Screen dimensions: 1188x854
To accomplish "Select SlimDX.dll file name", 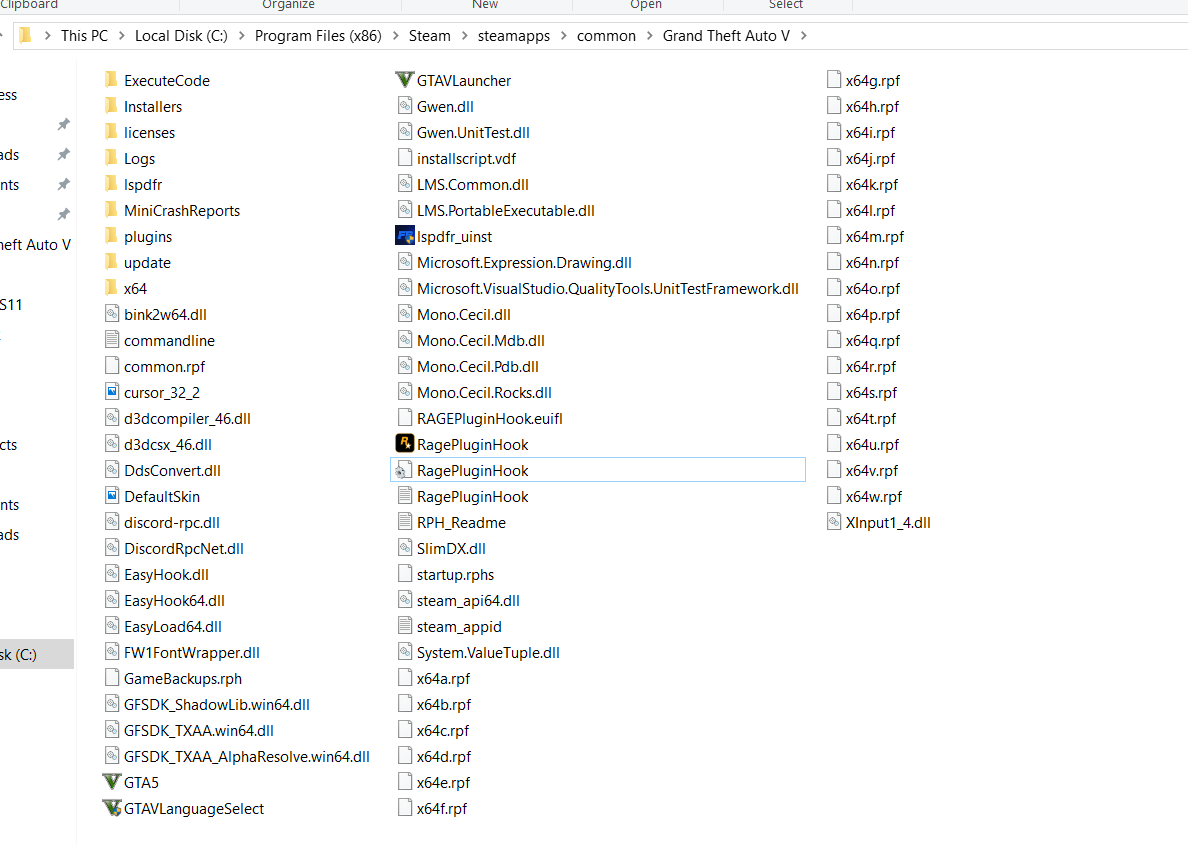I will coord(452,548).
